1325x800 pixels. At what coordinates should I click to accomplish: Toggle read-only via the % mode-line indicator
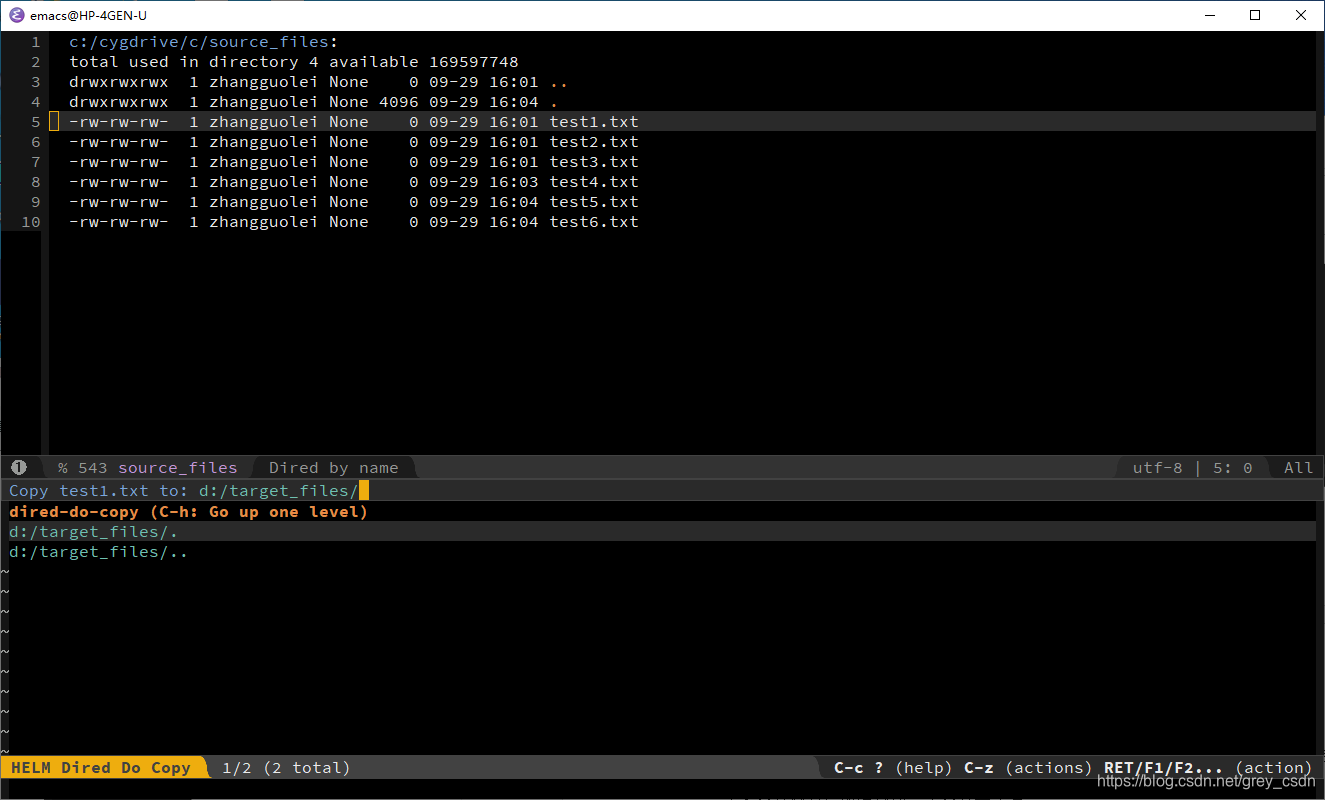coord(57,467)
